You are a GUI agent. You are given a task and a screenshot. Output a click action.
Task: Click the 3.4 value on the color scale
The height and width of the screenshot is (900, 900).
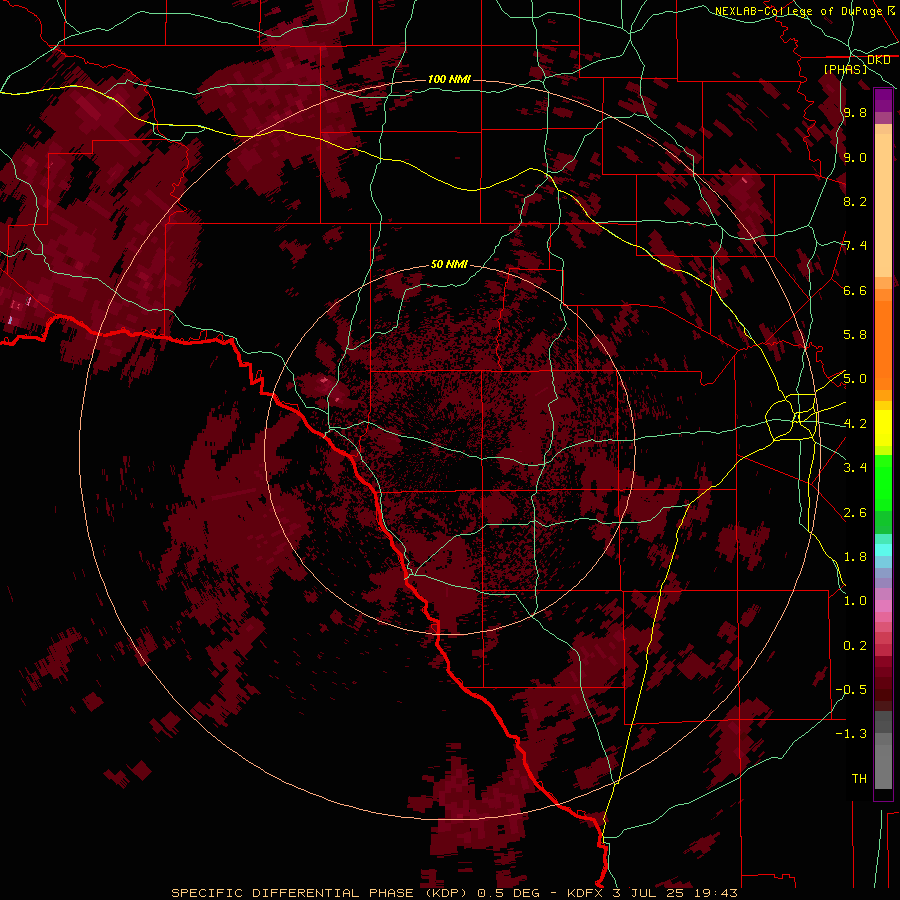[x=855, y=468]
